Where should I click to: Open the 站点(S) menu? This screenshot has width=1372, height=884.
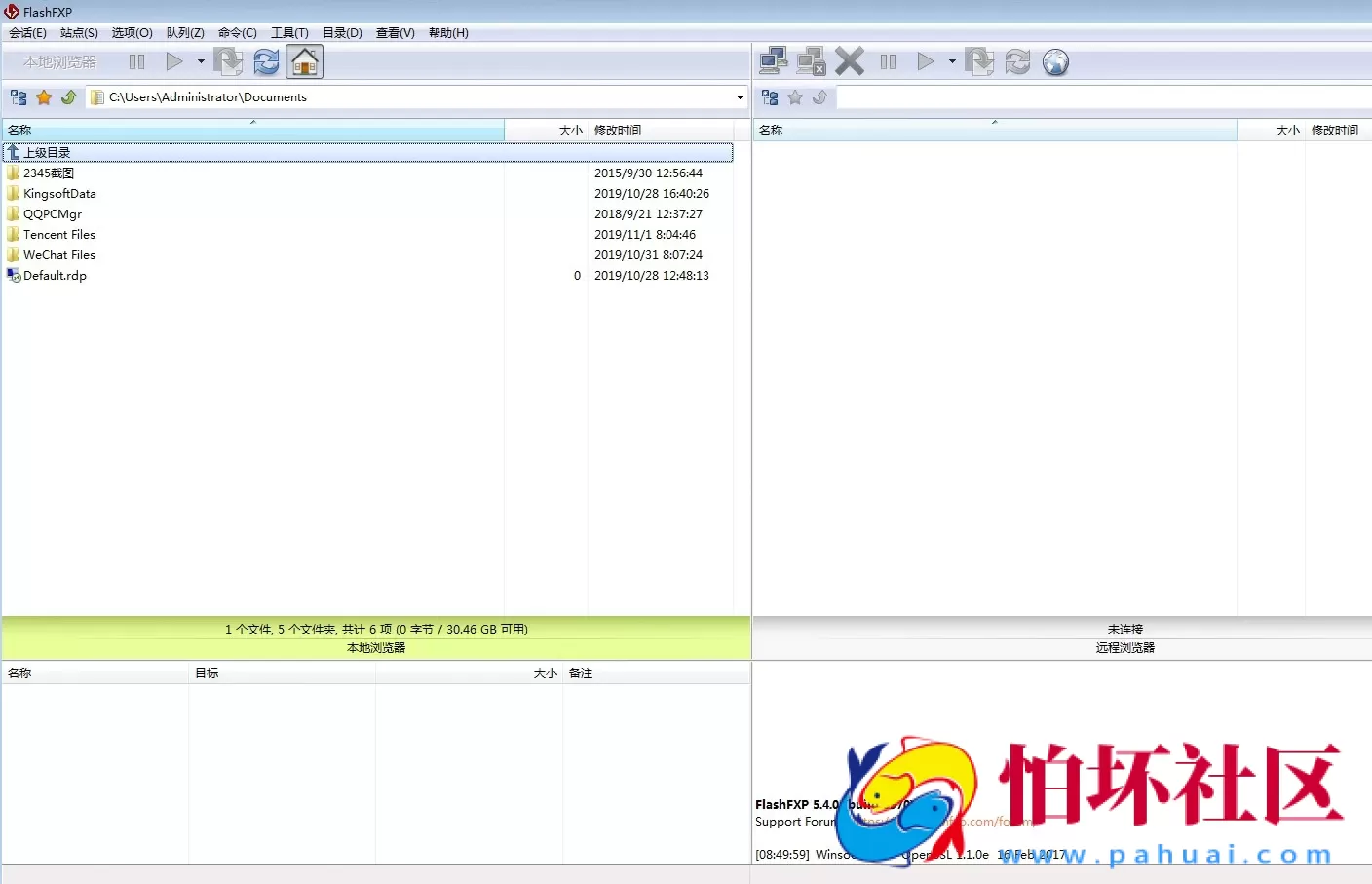79,33
